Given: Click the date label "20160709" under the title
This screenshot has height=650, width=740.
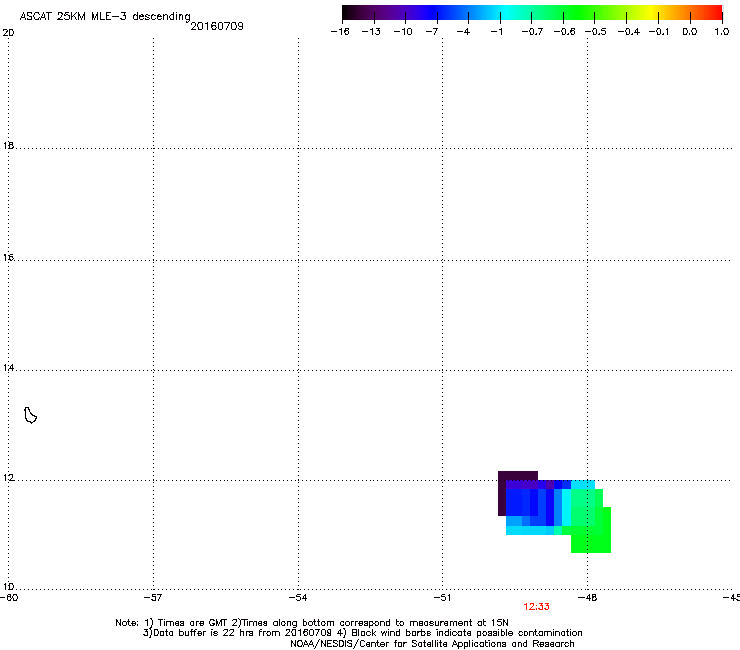Looking at the screenshot, I should click(x=217, y=26).
